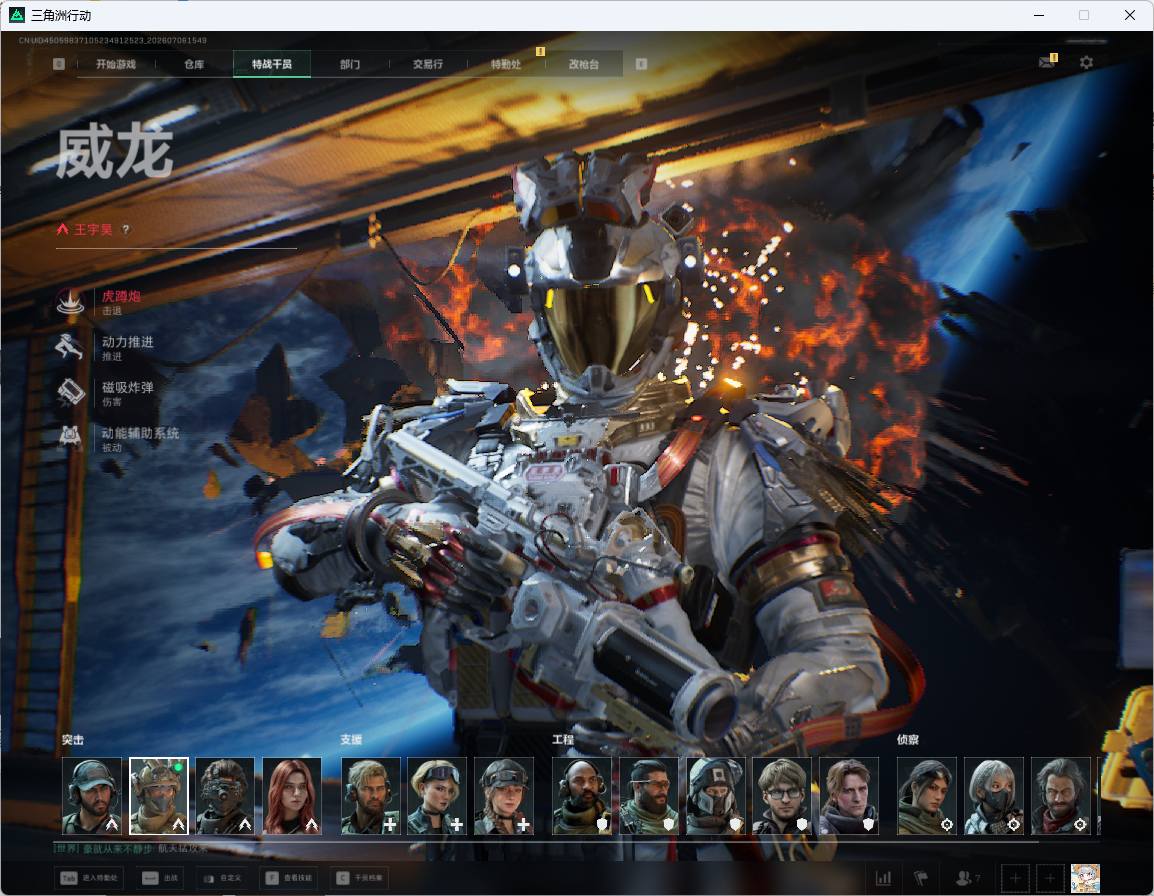Choose the recon operator with red scarf
The height and width of the screenshot is (896, 1154).
[x=1061, y=796]
